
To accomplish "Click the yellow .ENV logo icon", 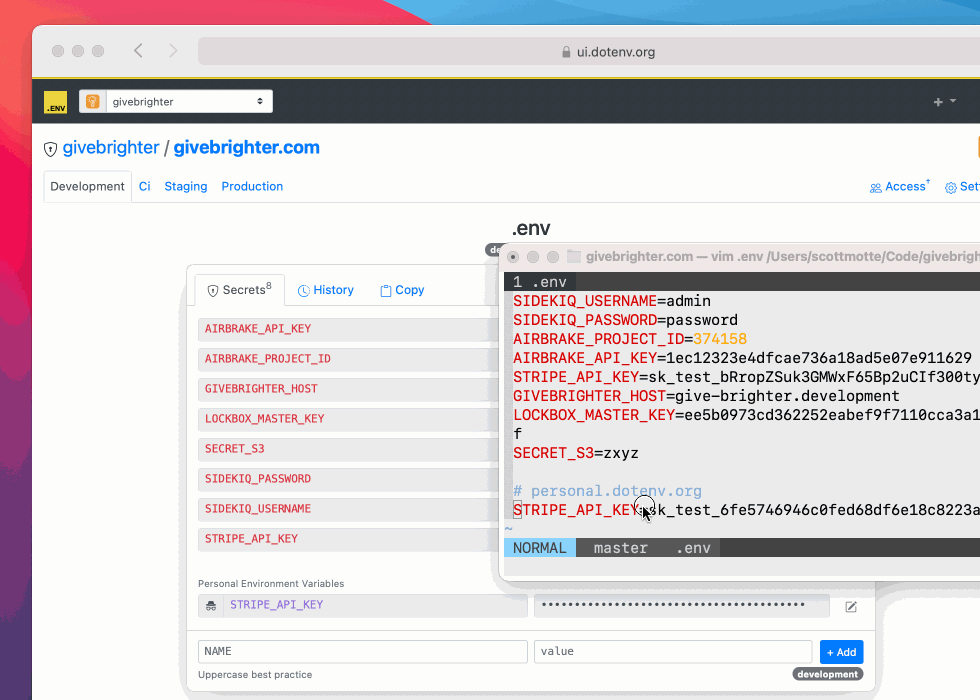I will pyautogui.click(x=56, y=102).
